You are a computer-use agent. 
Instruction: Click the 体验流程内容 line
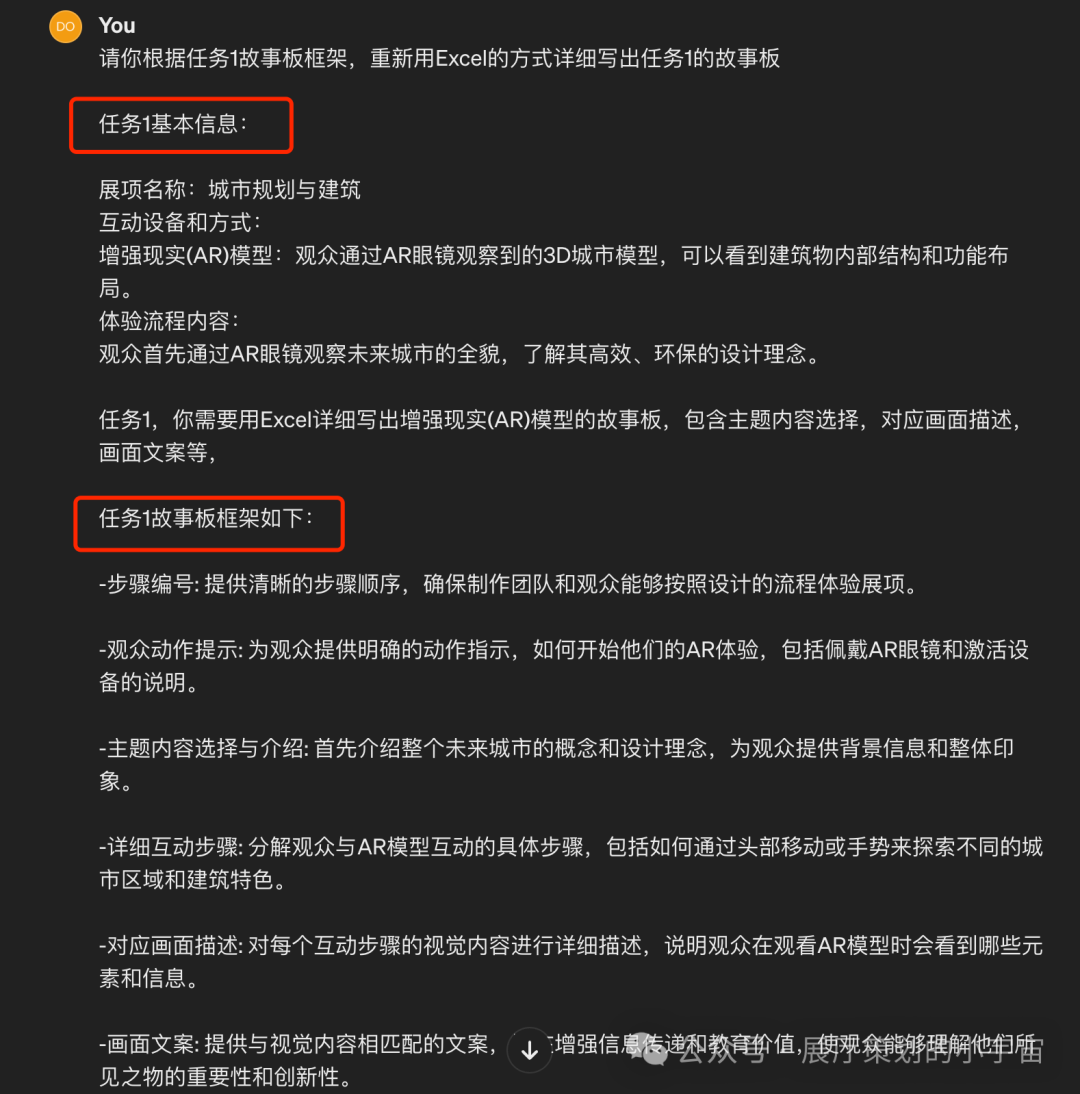point(169,321)
